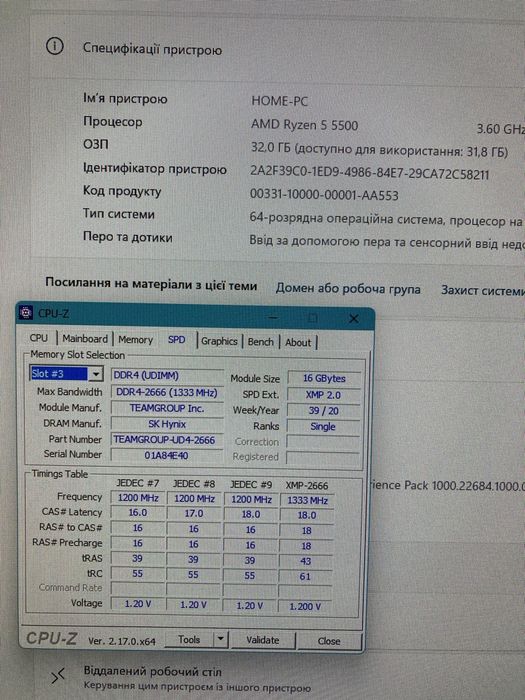Click the JEDEC #8 CAS# Latency 17.0

coord(194,513)
